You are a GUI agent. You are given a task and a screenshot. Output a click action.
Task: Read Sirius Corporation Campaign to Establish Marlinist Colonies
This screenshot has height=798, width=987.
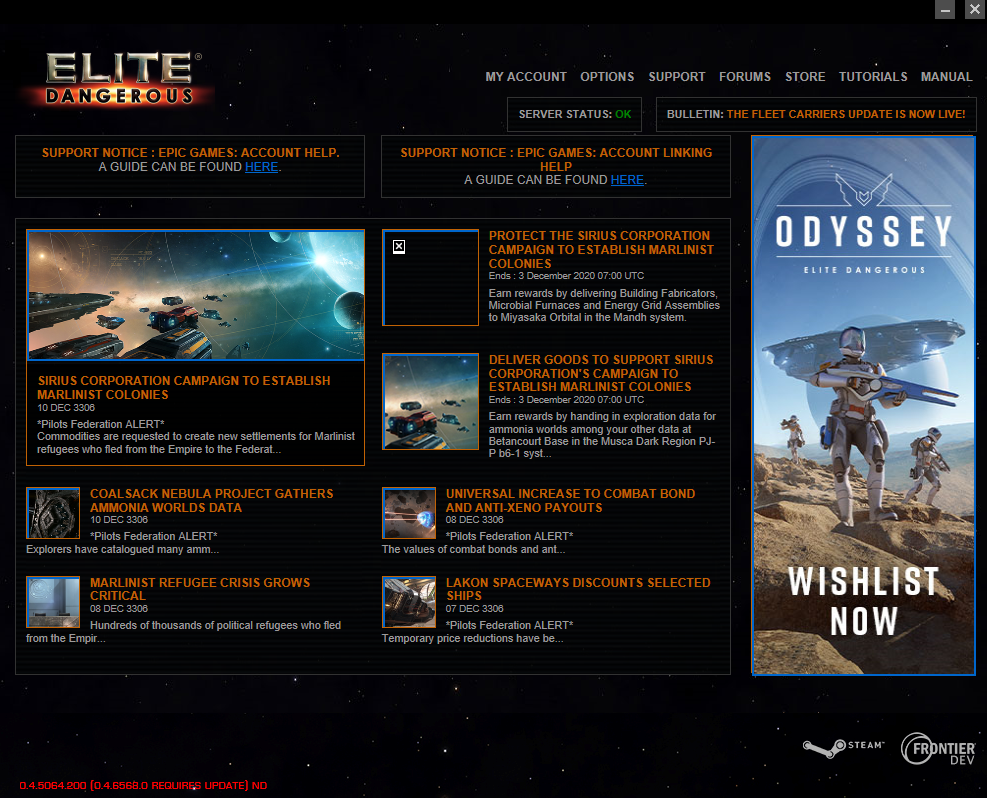(183, 388)
